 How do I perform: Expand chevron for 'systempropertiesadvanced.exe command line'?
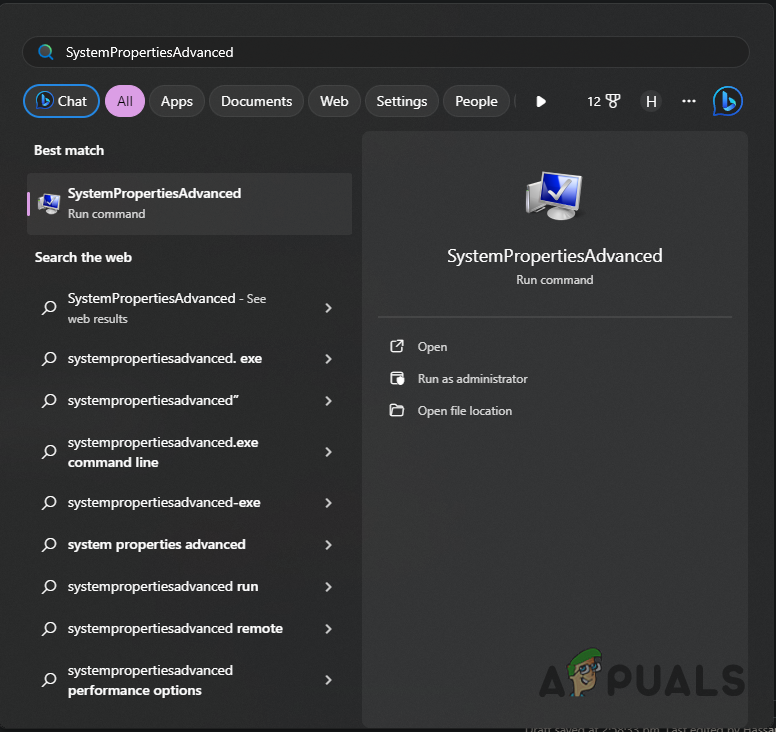[328, 452]
